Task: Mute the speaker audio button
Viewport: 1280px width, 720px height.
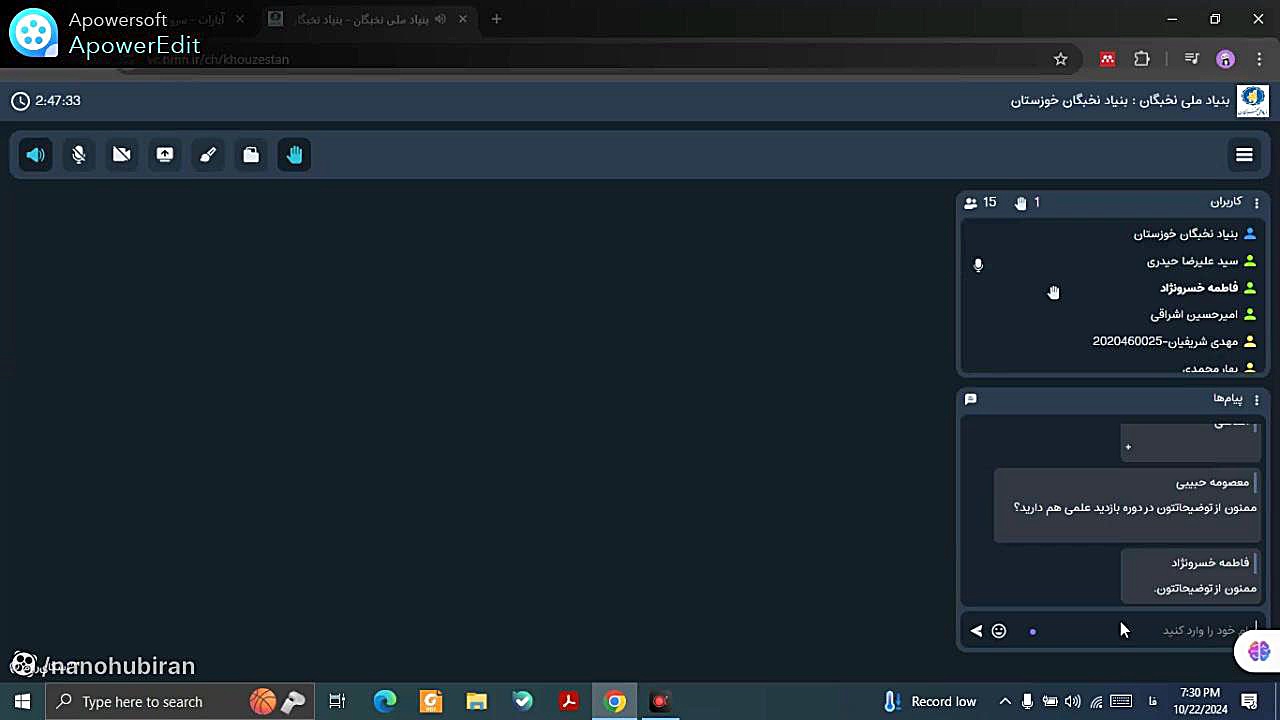Action: [36, 155]
